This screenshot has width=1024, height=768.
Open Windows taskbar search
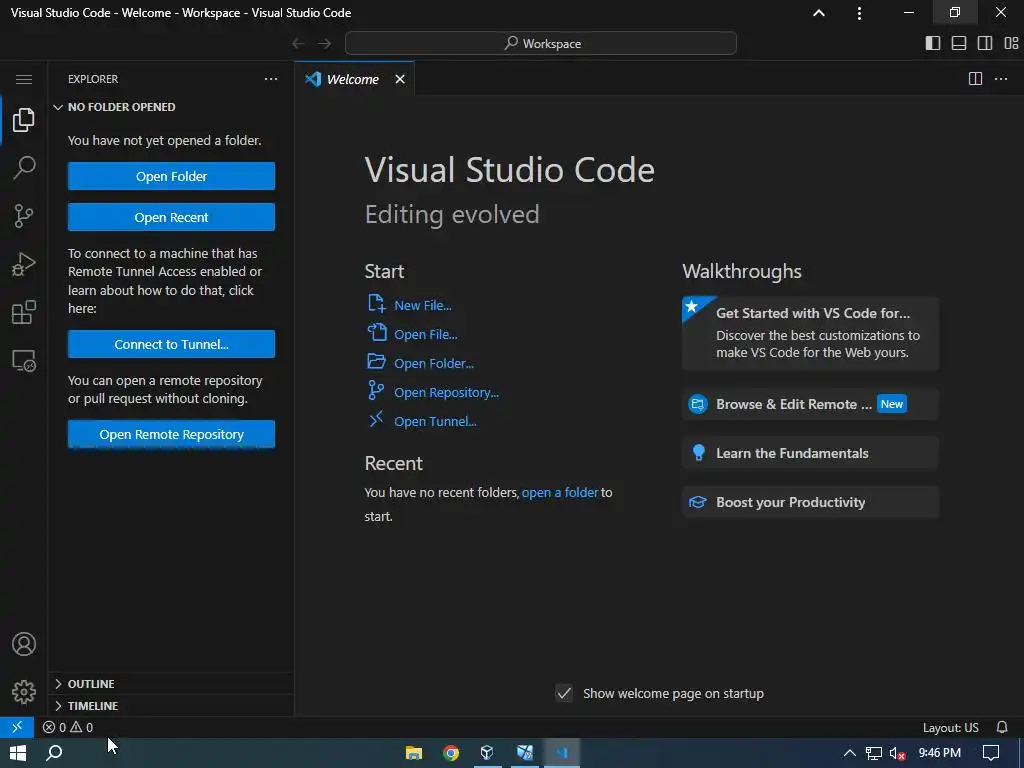pyautogui.click(x=54, y=753)
